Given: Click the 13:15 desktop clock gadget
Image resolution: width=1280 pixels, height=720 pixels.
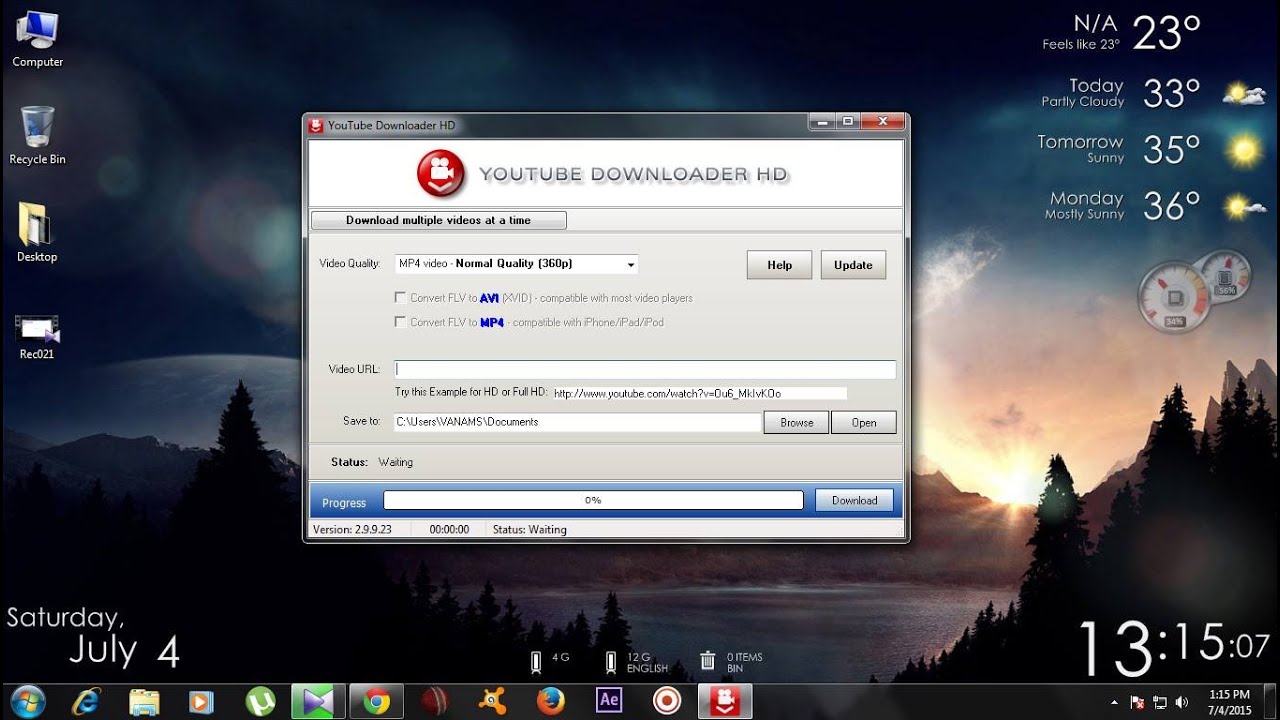Looking at the screenshot, I should [x=1173, y=647].
